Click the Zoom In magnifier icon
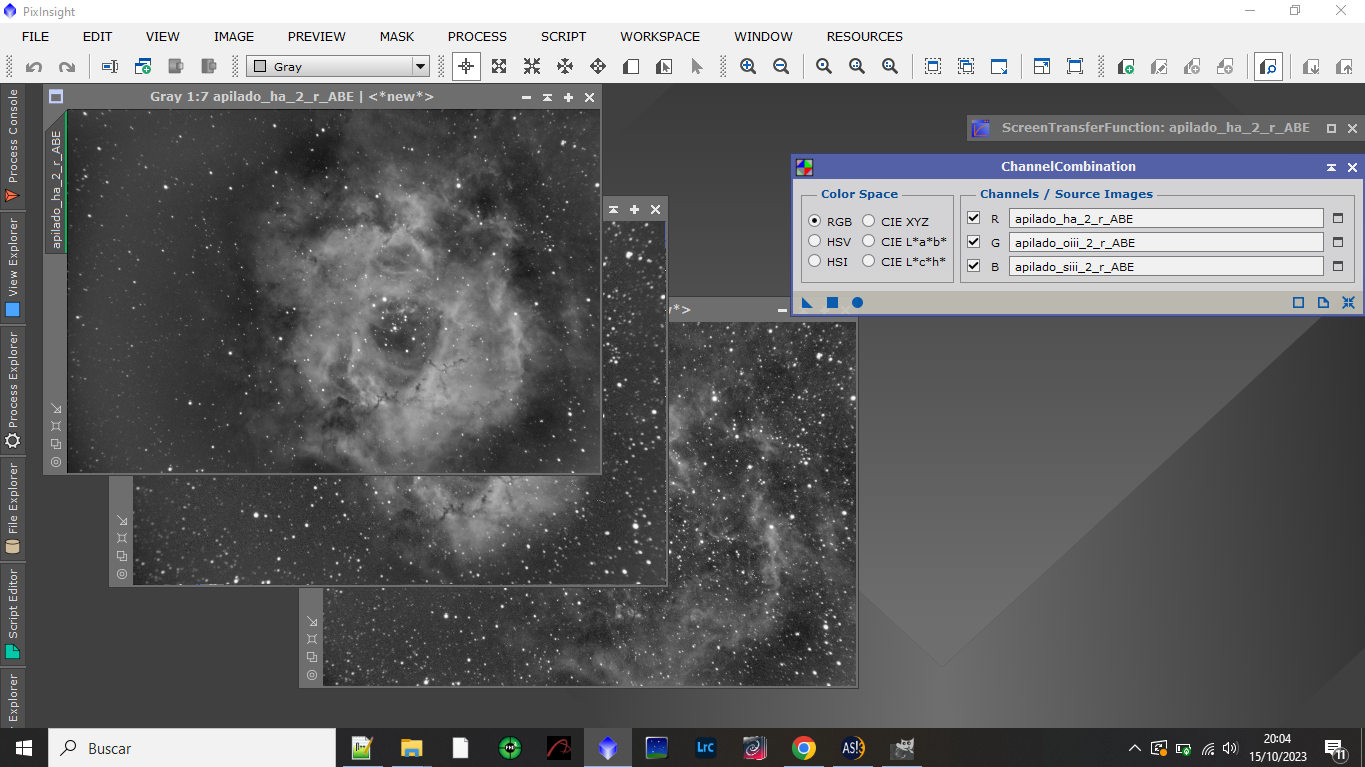This screenshot has height=767, width=1365. coord(748,67)
